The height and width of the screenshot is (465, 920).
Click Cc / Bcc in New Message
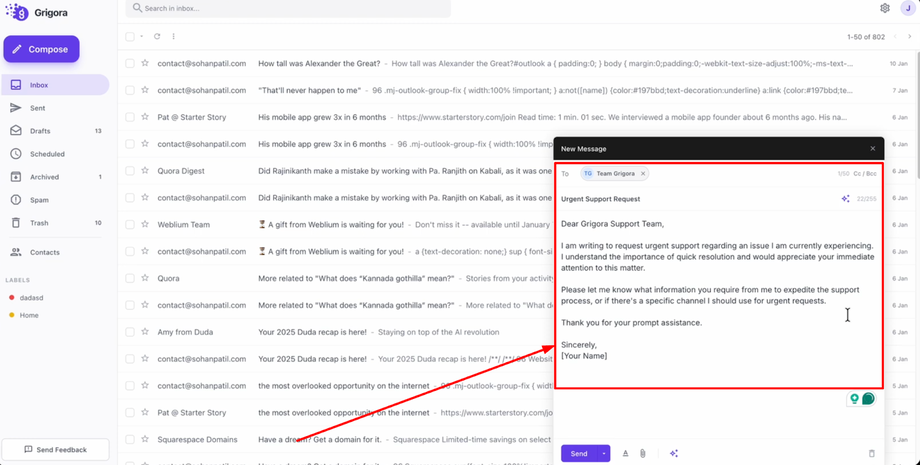[x=865, y=174]
